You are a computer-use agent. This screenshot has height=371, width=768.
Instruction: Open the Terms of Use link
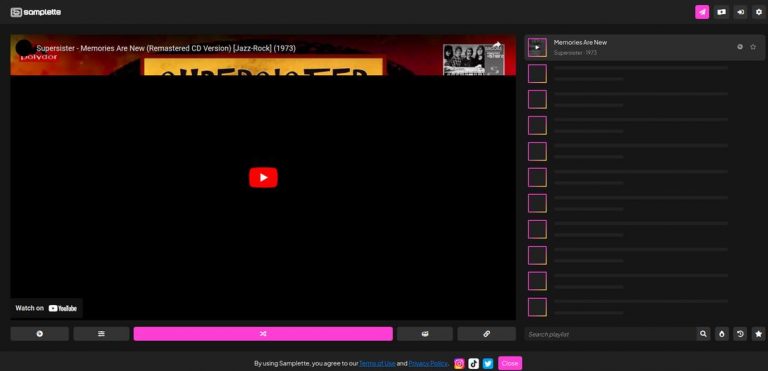coord(377,364)
